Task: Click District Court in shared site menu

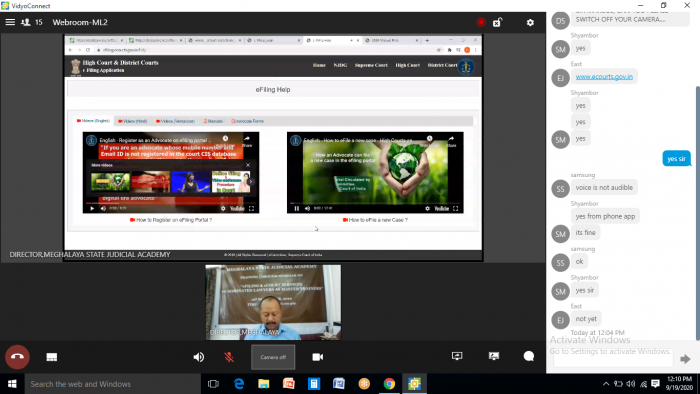Action: pos(442,65)
